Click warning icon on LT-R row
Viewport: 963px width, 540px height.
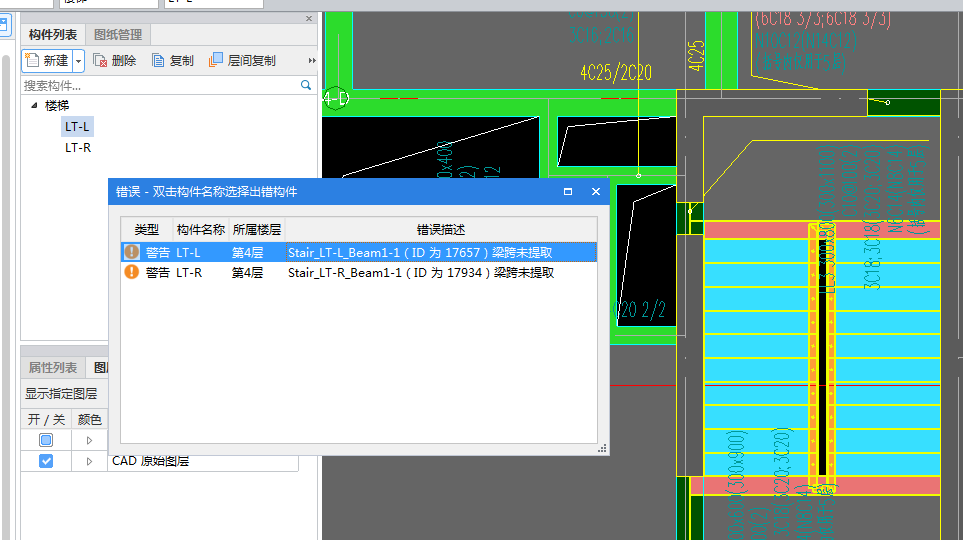pyautogui.click(x=131, y=272)
